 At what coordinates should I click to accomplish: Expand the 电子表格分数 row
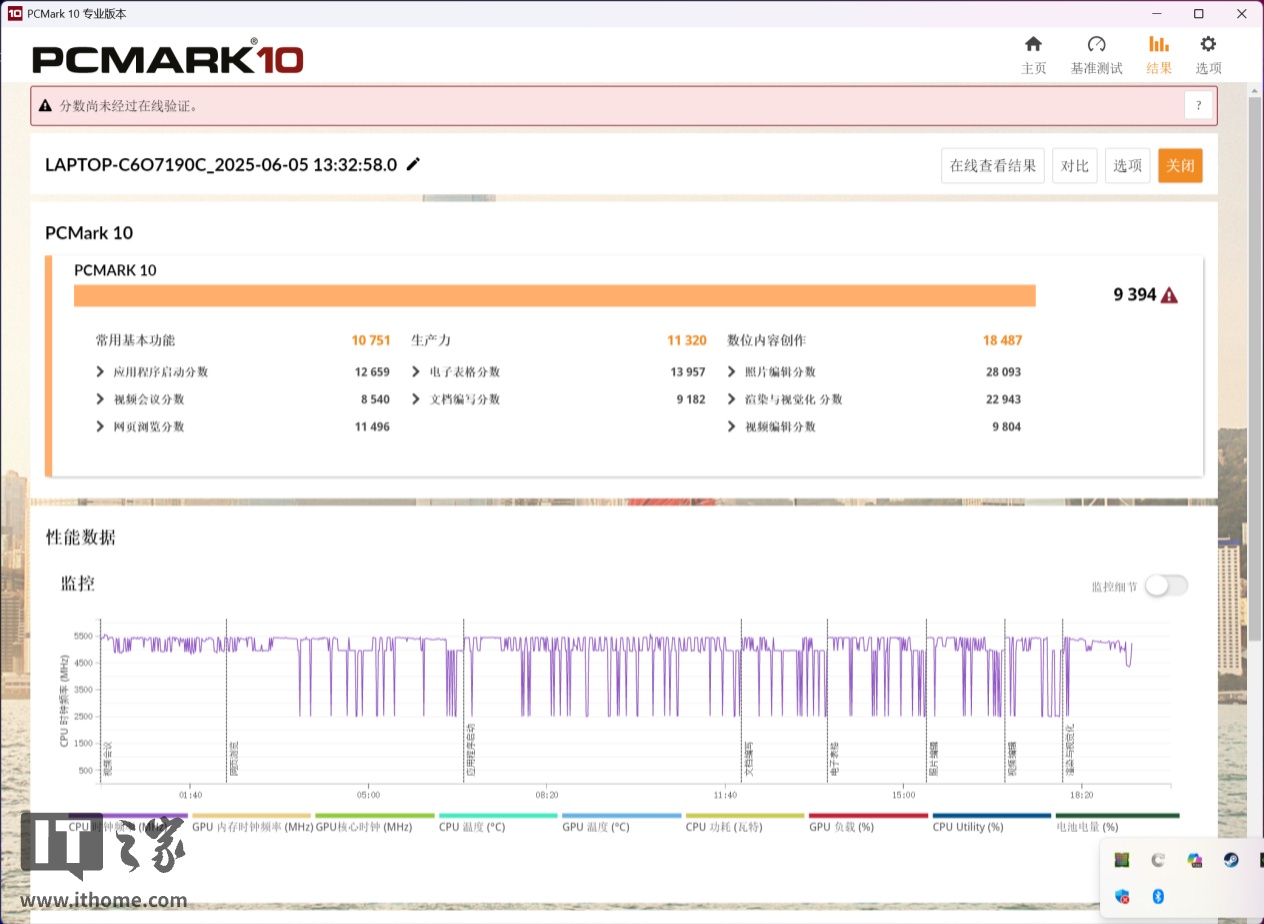click(x=416, y=372)
